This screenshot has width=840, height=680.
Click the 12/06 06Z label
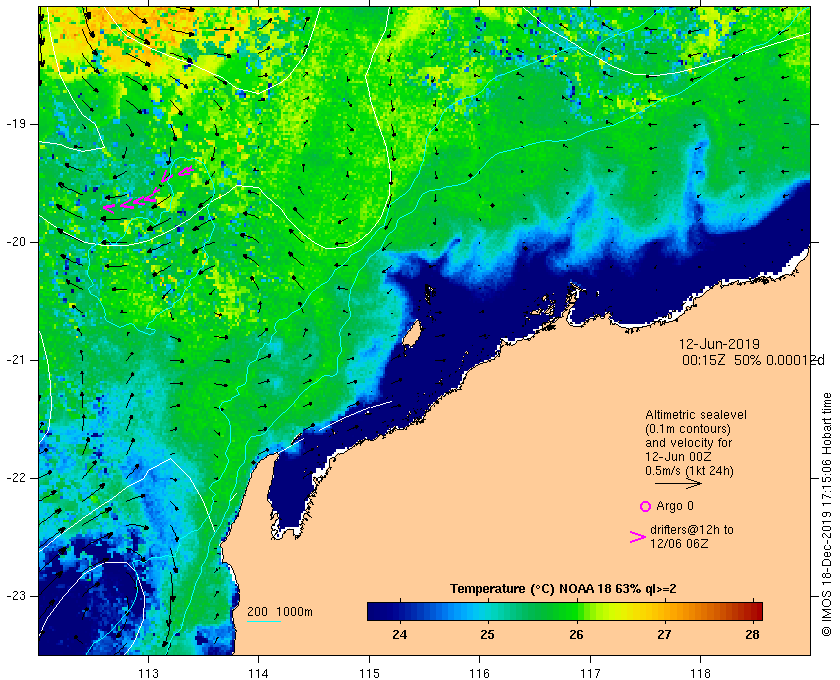click(679, 543)
